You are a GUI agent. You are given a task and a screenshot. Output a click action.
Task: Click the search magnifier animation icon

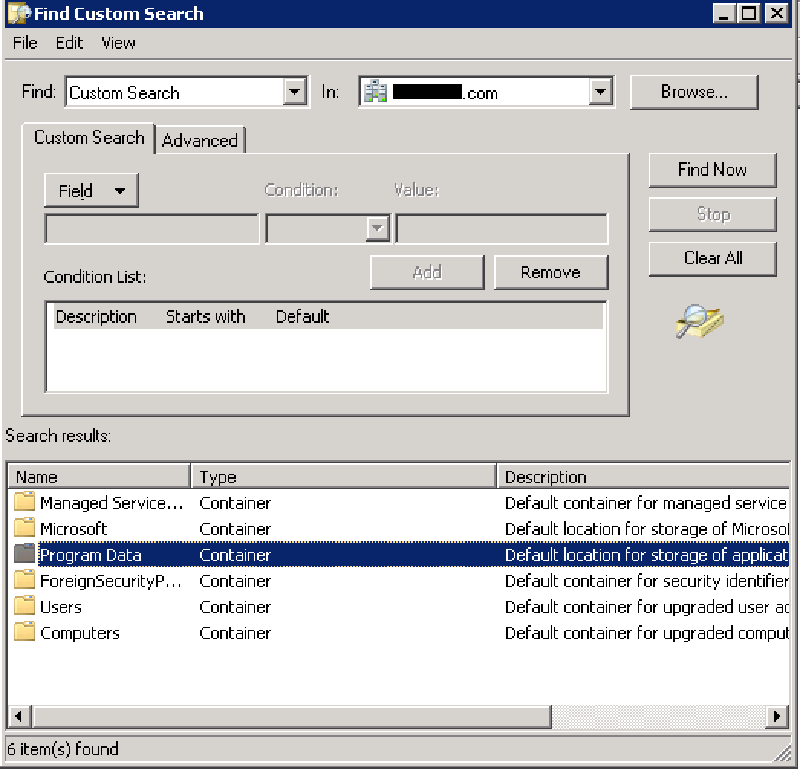tap(699, 321)
